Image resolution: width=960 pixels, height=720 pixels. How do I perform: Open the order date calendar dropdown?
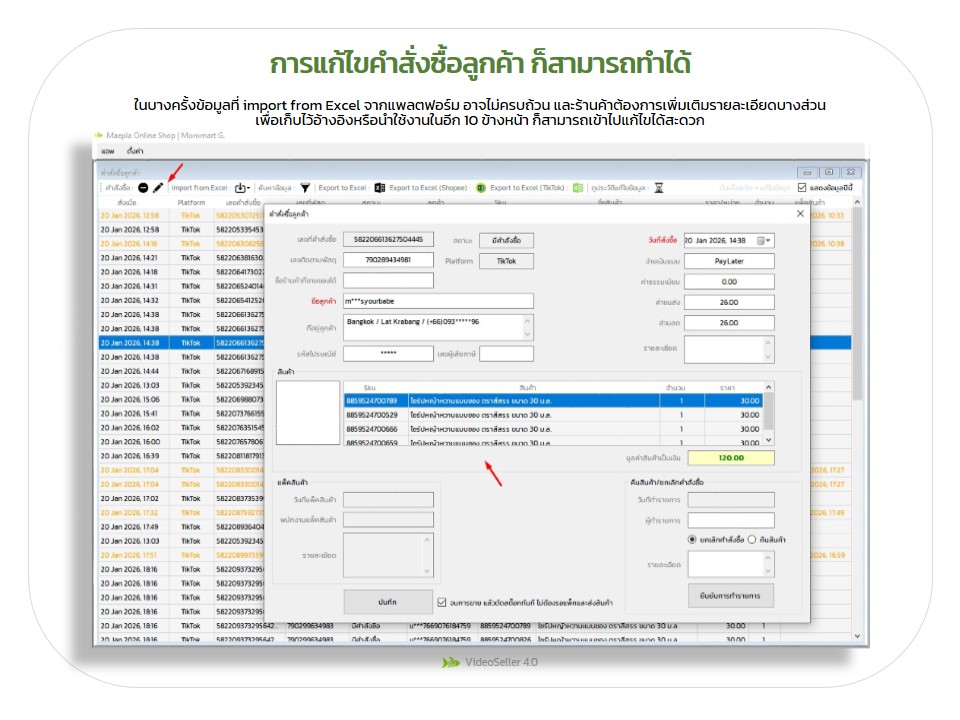tap(765, 240)
